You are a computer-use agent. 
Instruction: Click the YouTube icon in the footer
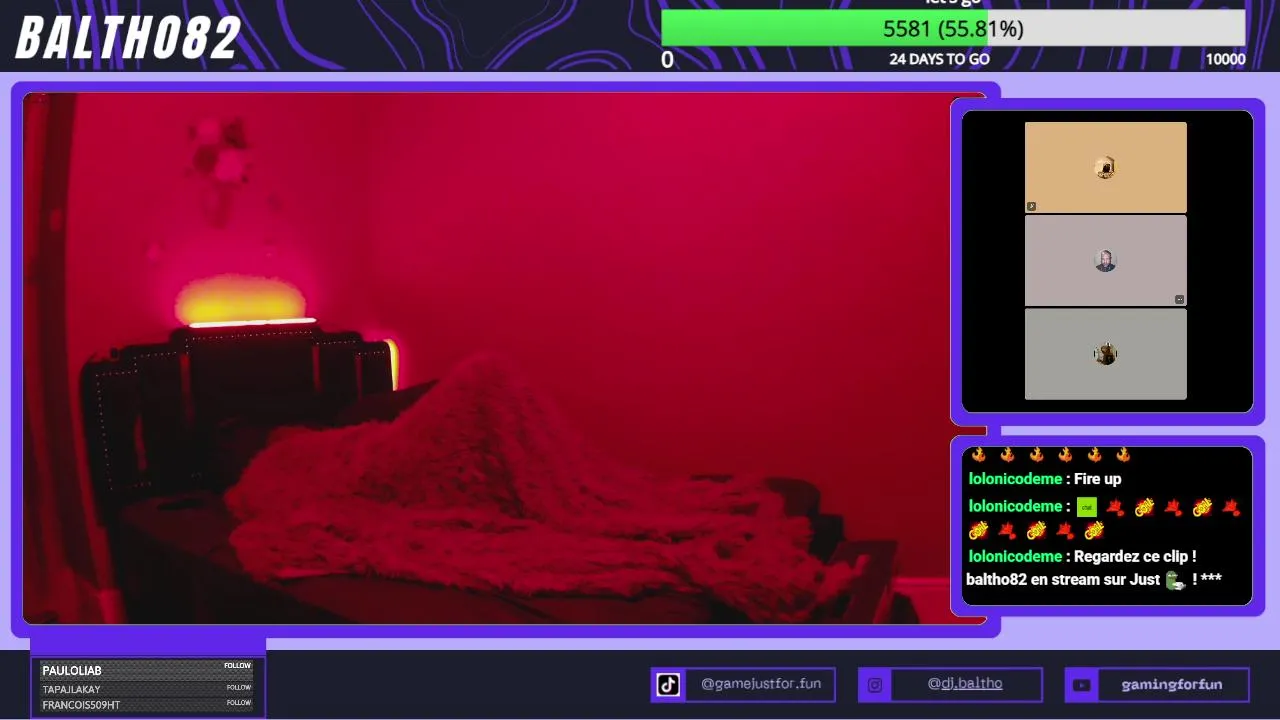pyautogui.click(x=1081, y=685)
